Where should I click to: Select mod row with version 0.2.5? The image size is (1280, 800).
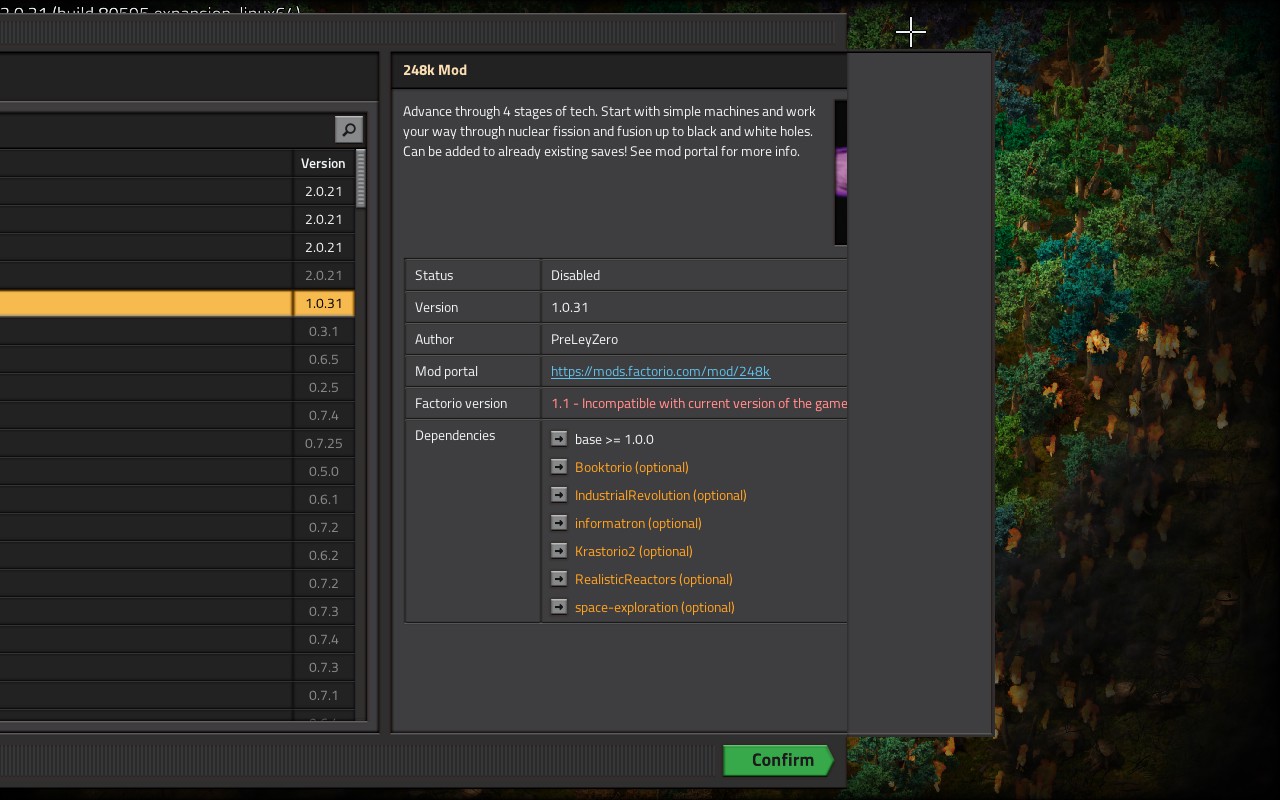(177, 387)
